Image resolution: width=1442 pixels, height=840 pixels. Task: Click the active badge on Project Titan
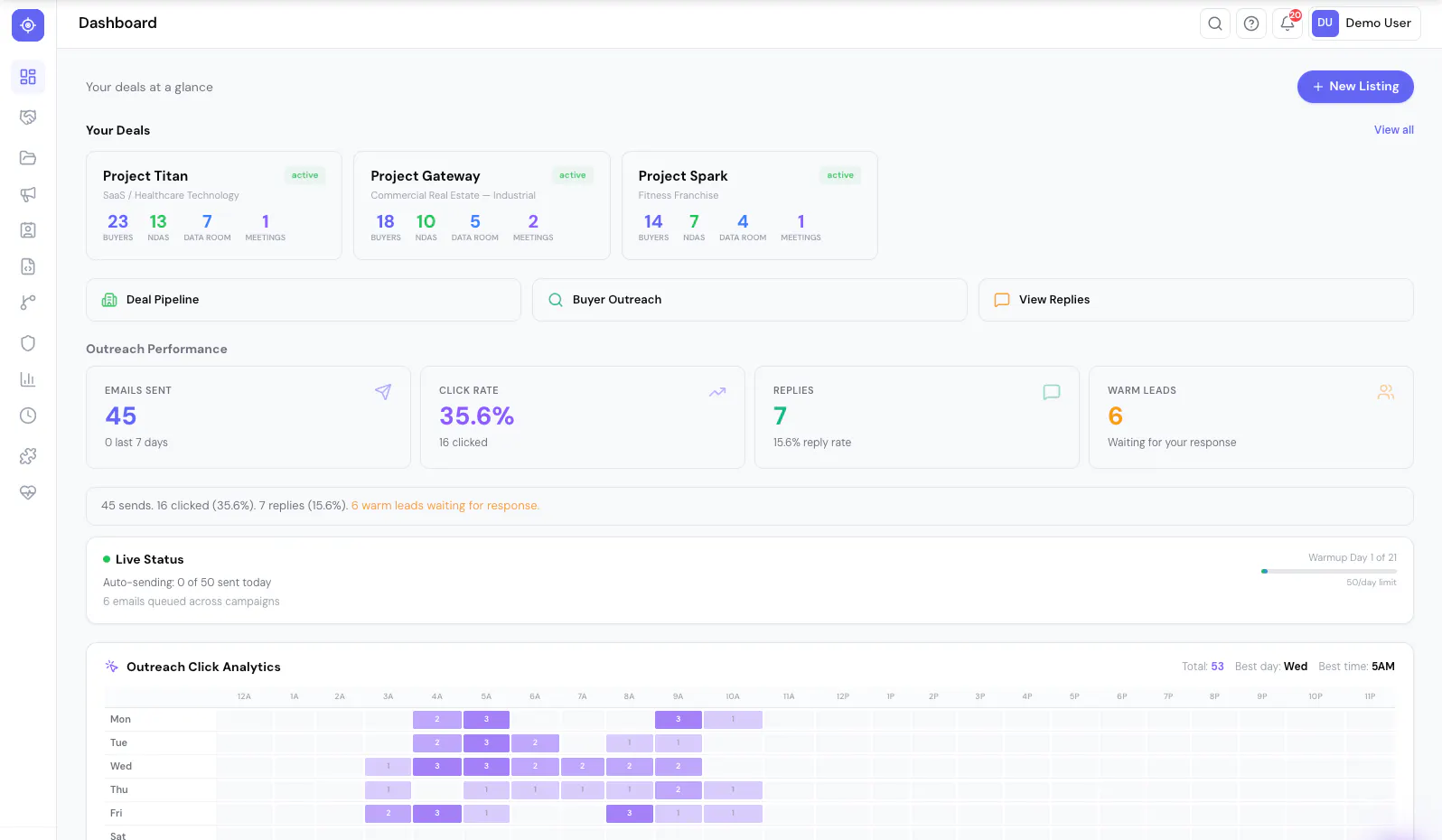[304, 175]
